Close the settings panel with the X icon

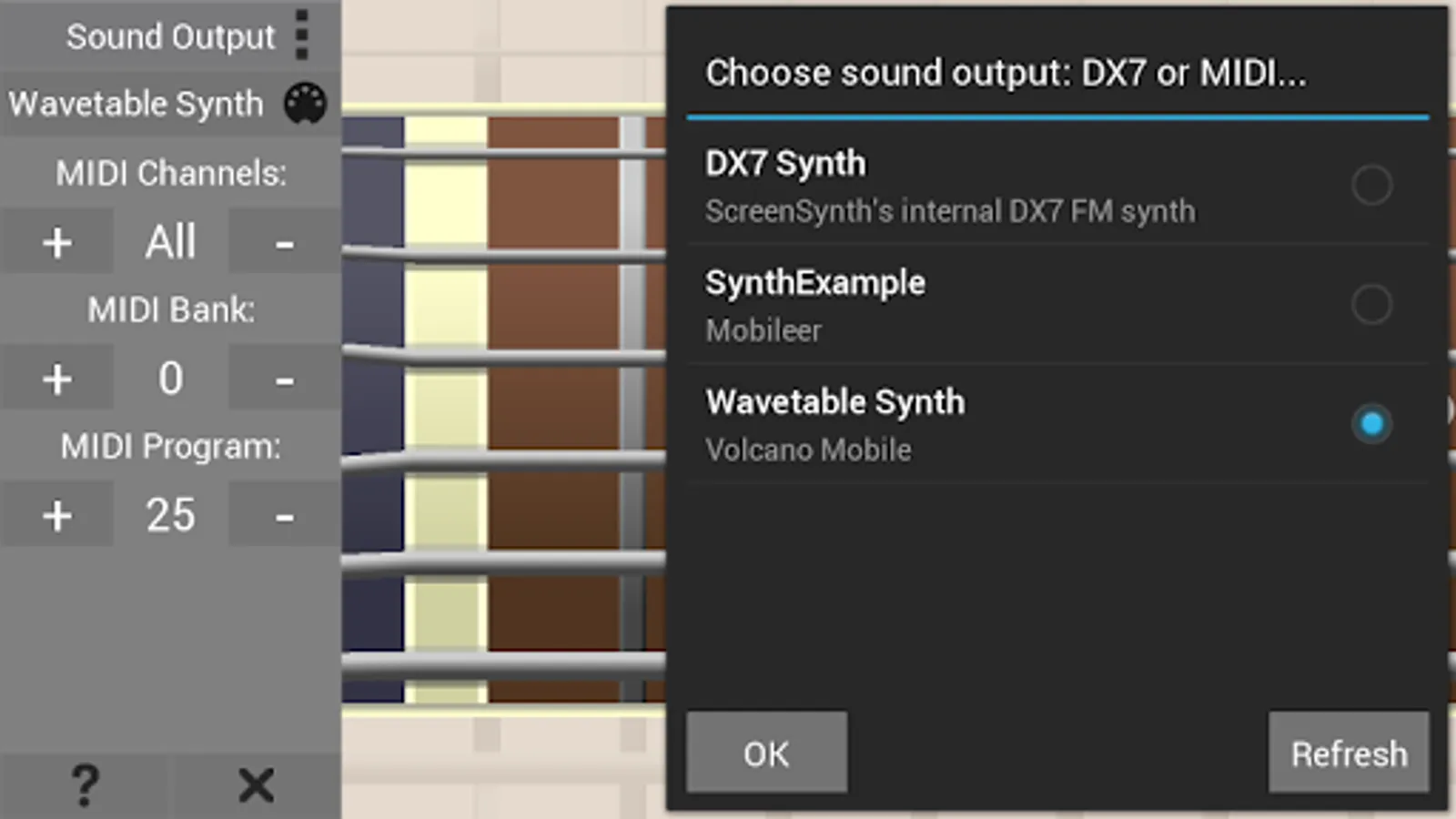click(257, 785)
